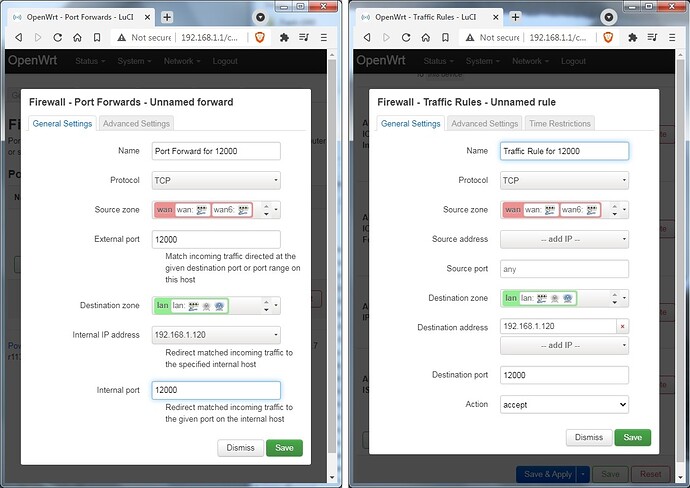The height and width of the screenshot is (488, 690).
Task: Open Internal IP address dropdown
Action: point(216,335)
